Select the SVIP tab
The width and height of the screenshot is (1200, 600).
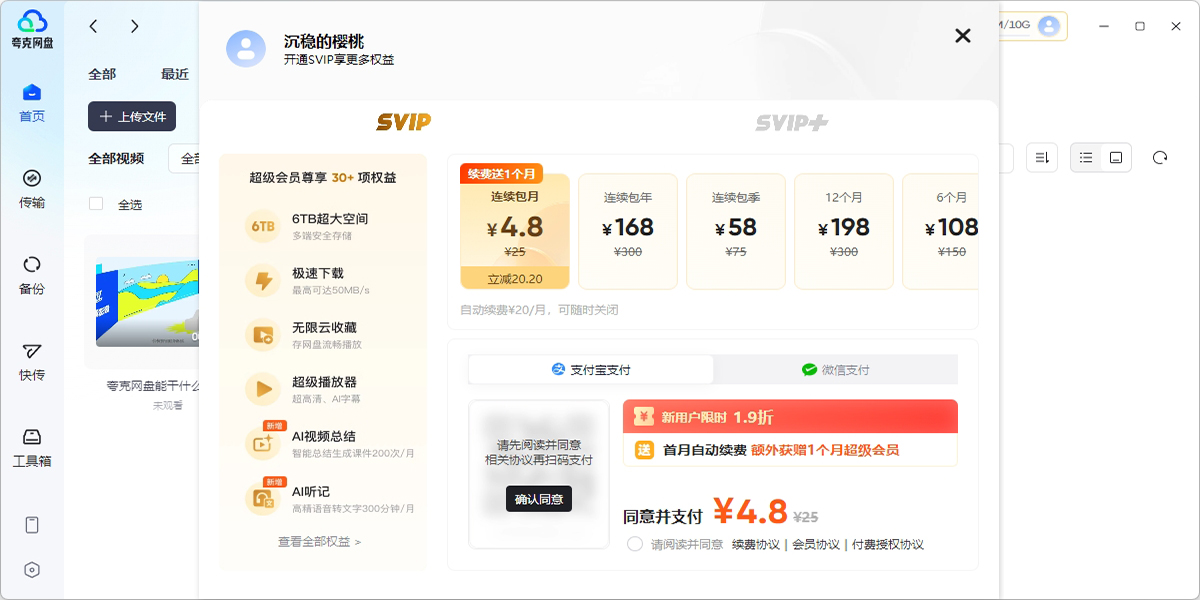click(404, 122)
